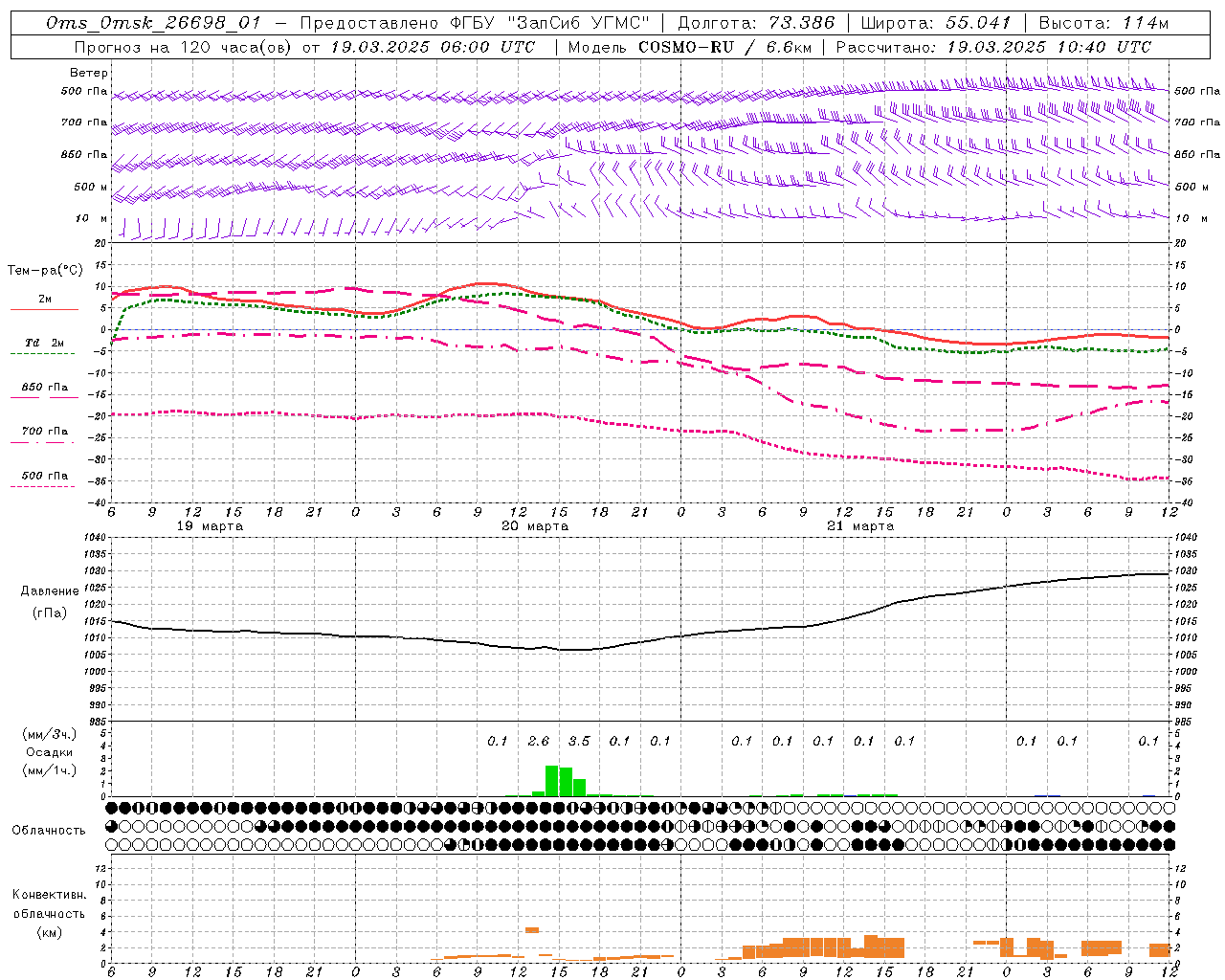The width and height of the screenshot is (1225, 980).
Task: Click the 3.5 precipitation total value
Action: pos(579,741)
